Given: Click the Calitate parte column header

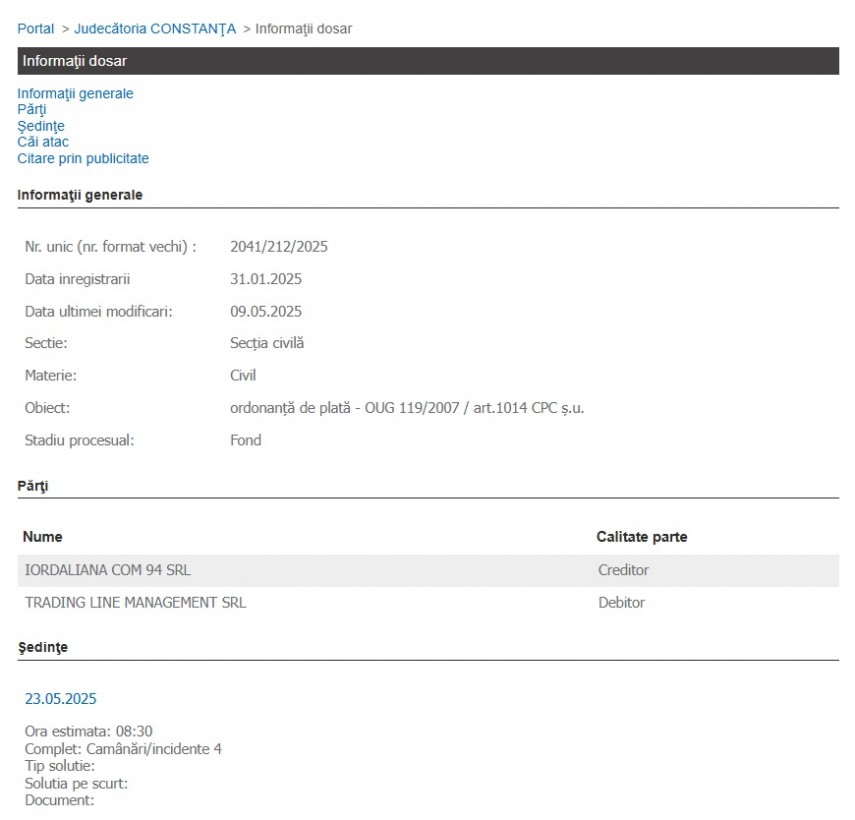Looking at the screenshot, I should coord(642,536).
